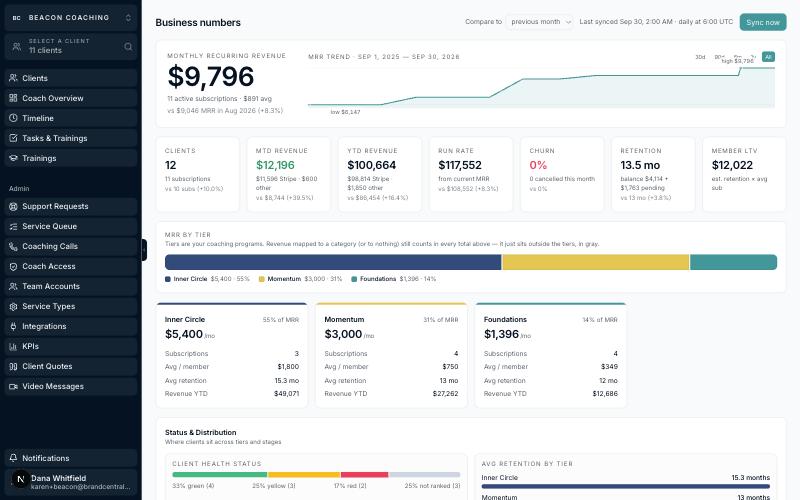Click the Momentum legend entry $3,000
Screen dimensions: 800x500
[301, 279]
